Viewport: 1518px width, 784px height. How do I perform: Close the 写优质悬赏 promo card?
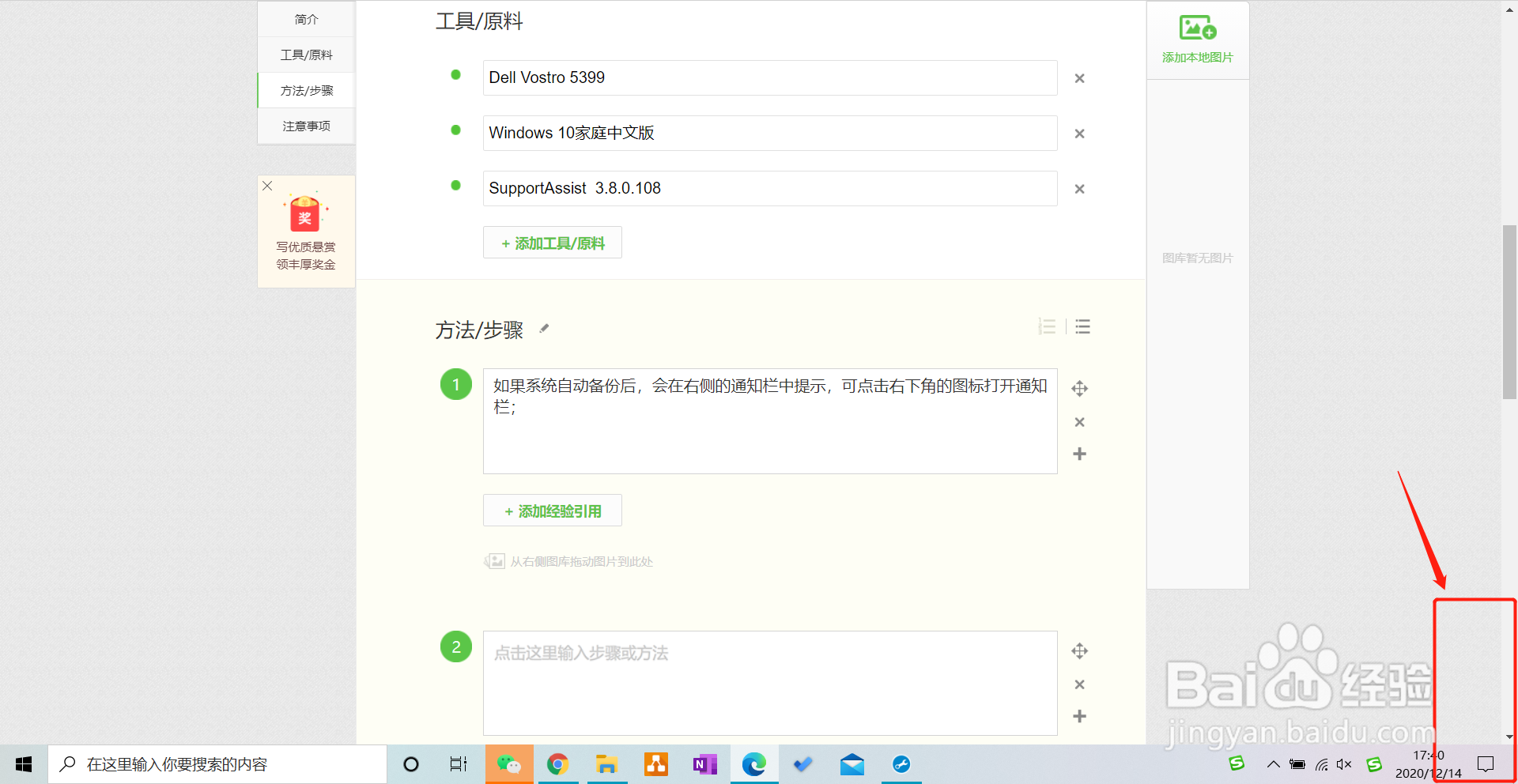(267, 186)
